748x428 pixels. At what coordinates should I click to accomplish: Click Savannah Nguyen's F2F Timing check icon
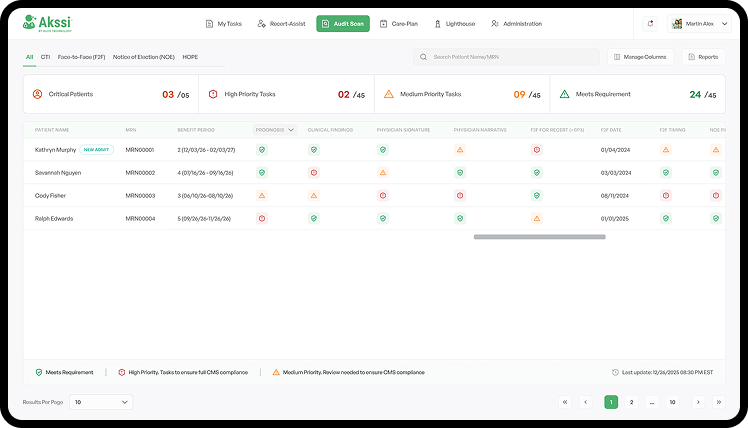click(x=666, y=173)
